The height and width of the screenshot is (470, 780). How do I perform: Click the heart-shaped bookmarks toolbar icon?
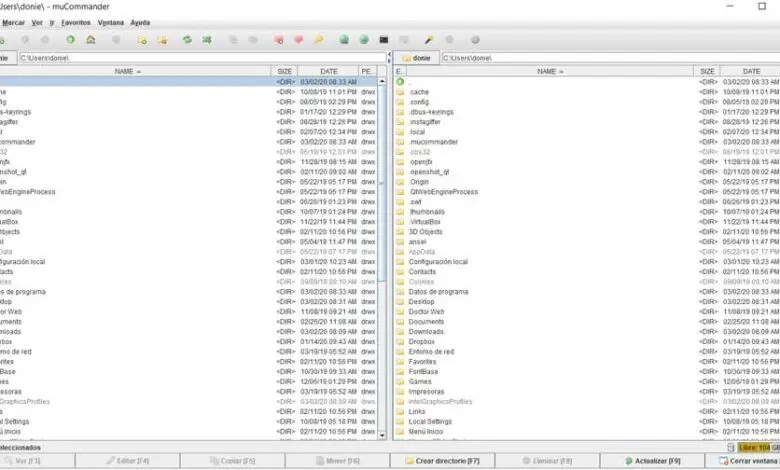[x=298, y=40]
